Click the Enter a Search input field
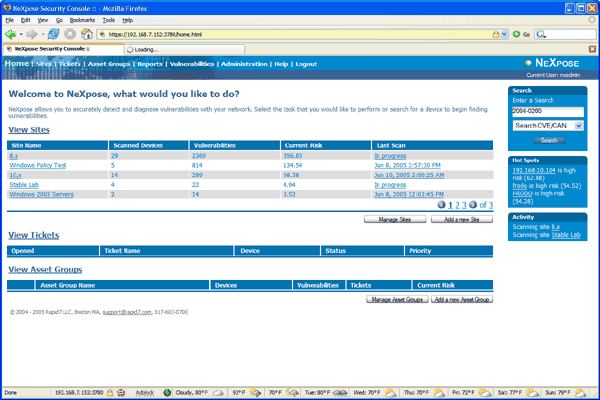The width and height of the screenshot is (600, 400). coord(547,112)
